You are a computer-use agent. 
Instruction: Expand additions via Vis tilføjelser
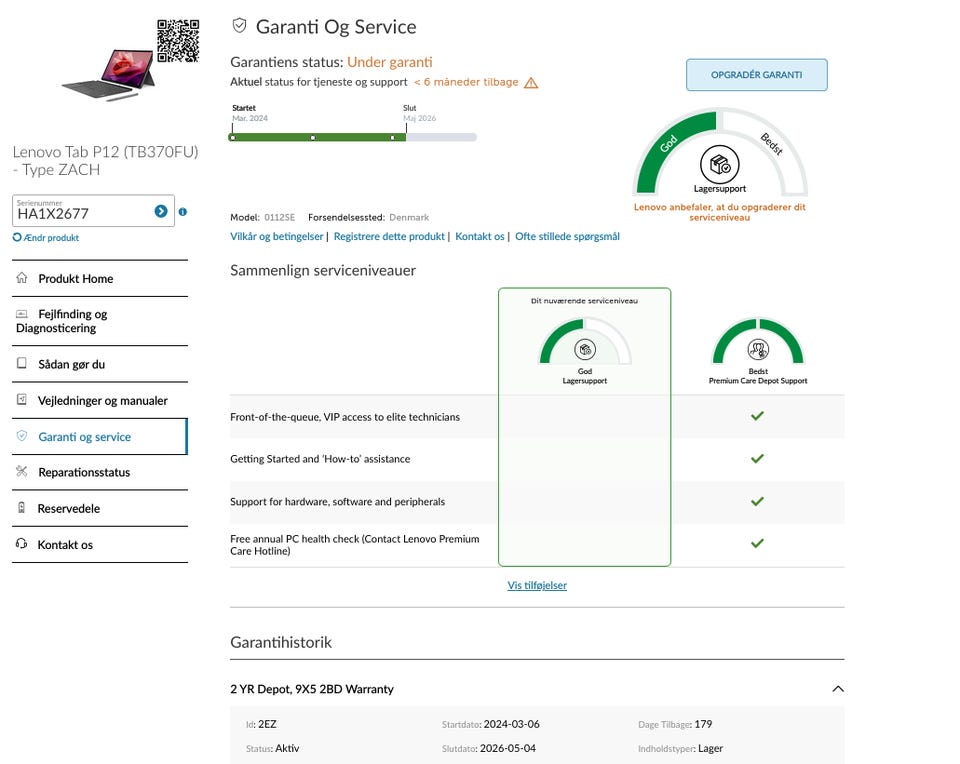(x=537, y=585)
